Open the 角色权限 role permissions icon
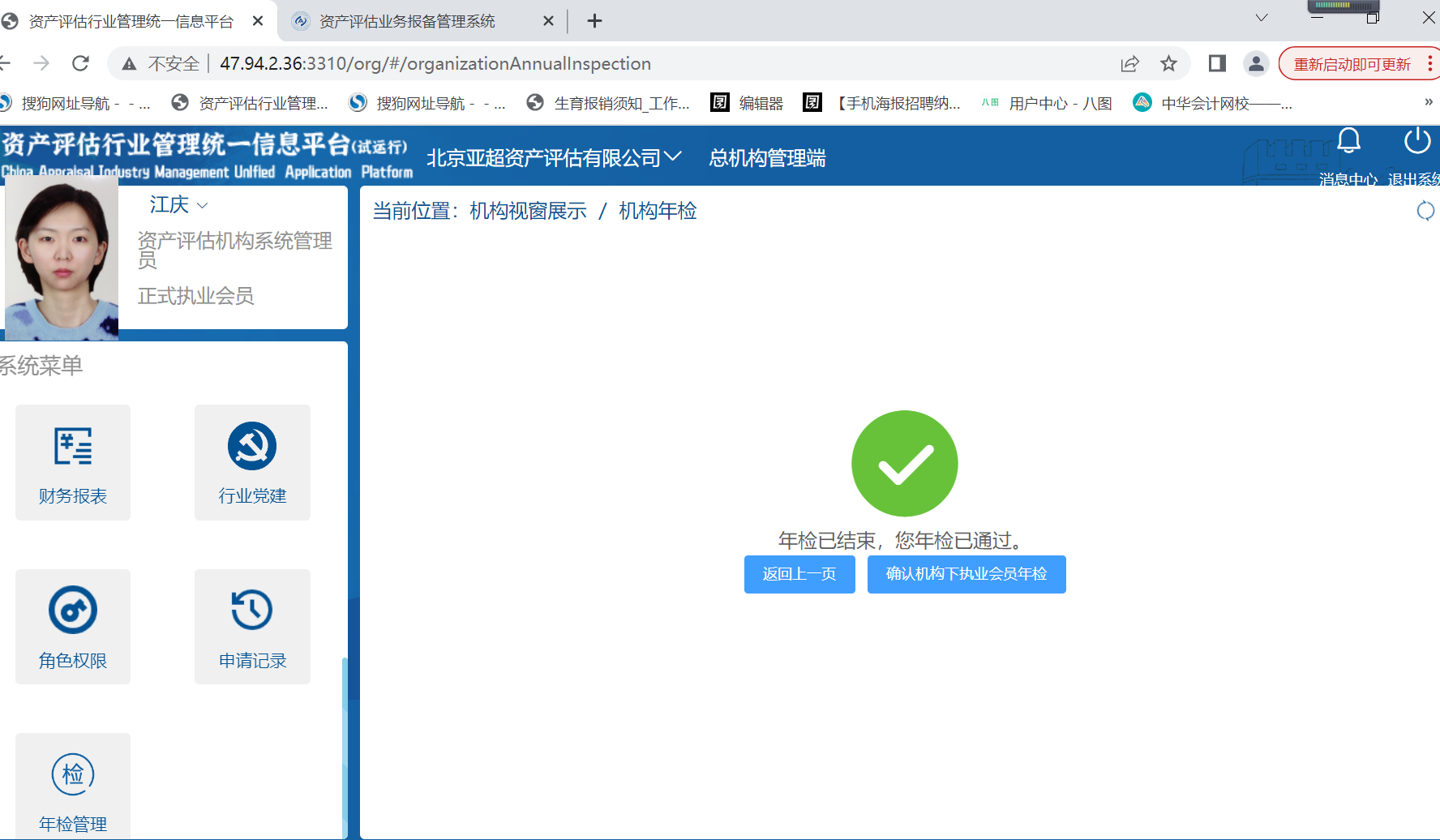 pos(73,626)
